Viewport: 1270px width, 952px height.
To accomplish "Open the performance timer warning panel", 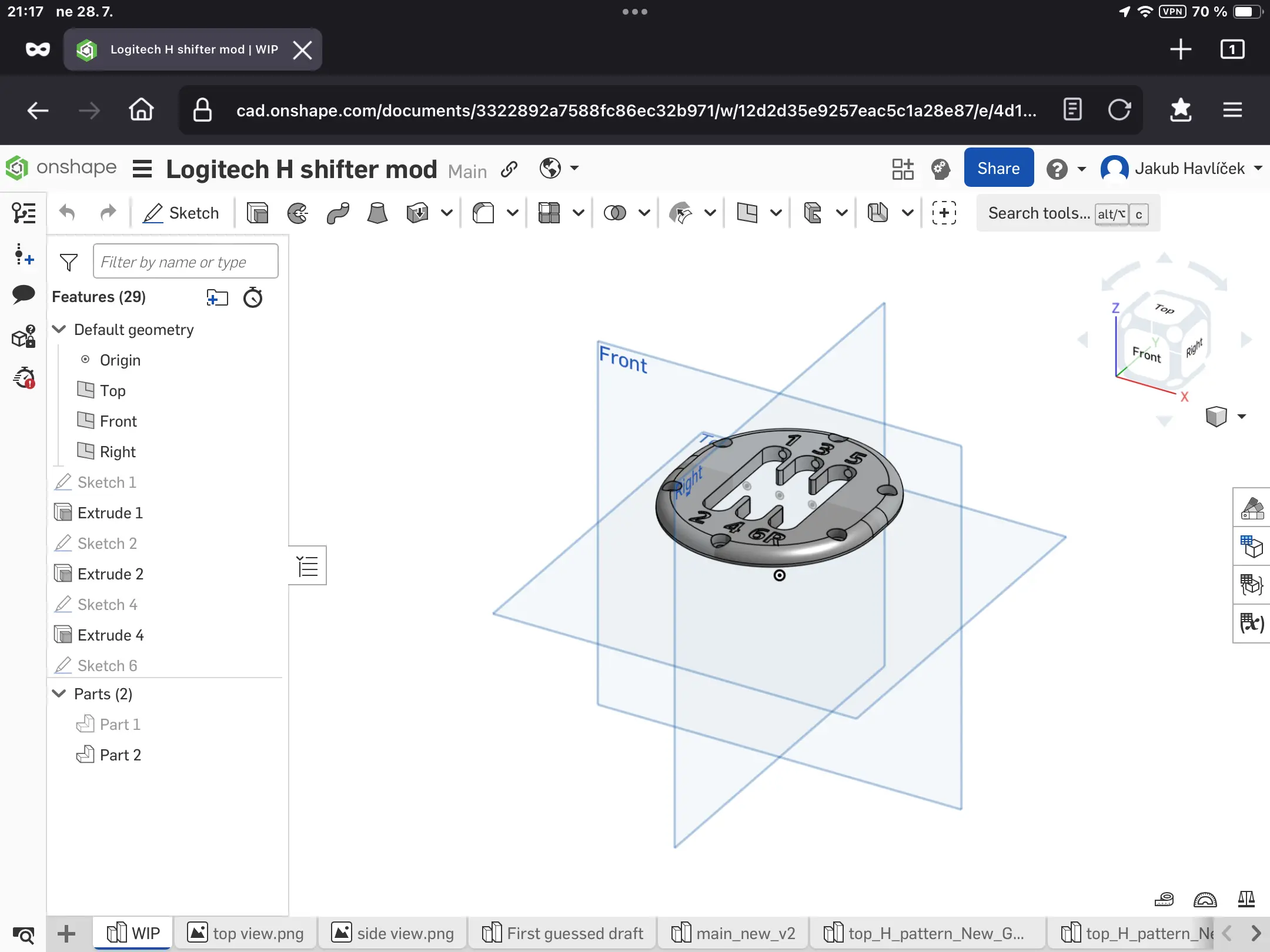I will coord(24,377).
